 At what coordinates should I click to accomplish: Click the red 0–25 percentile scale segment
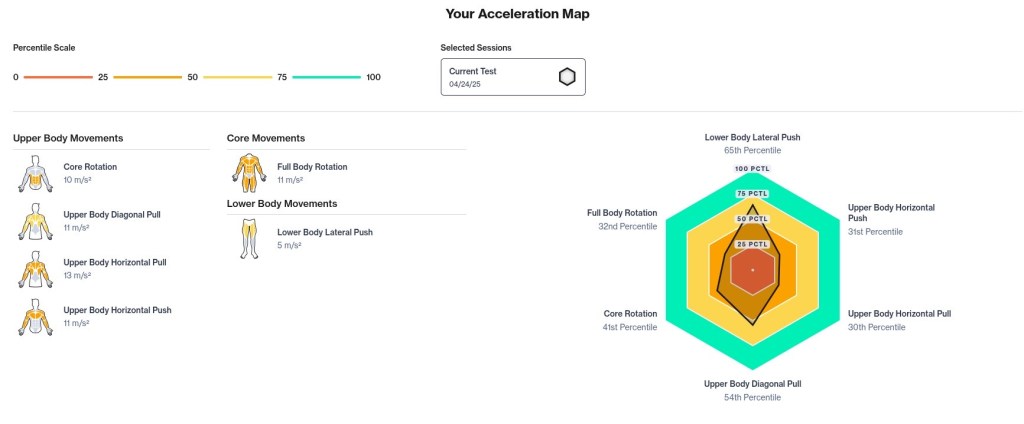(56, 77)
